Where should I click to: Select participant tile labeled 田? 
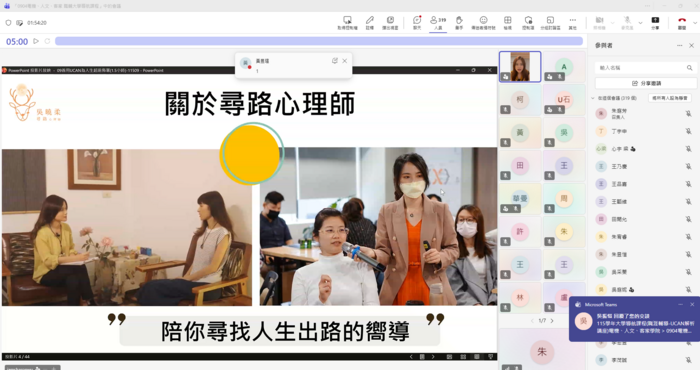click(520, 166)
